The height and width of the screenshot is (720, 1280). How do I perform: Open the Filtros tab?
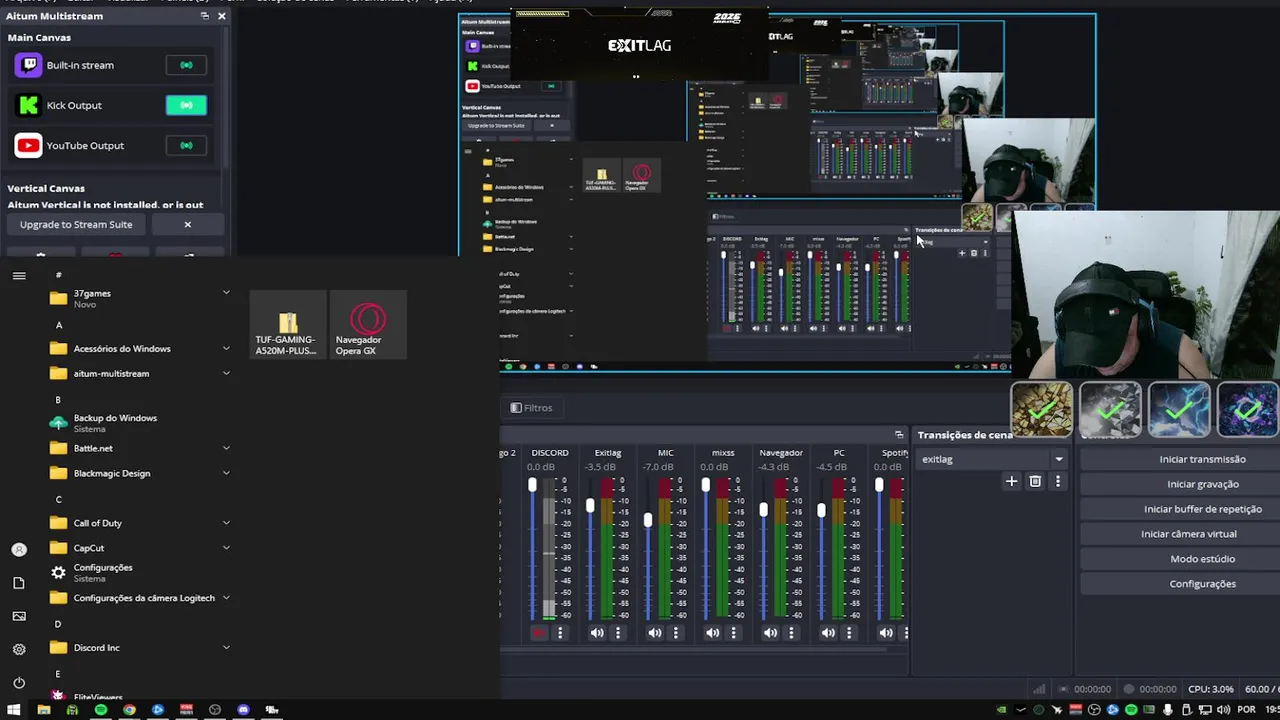pyautogui.click(x=531, y=407)
